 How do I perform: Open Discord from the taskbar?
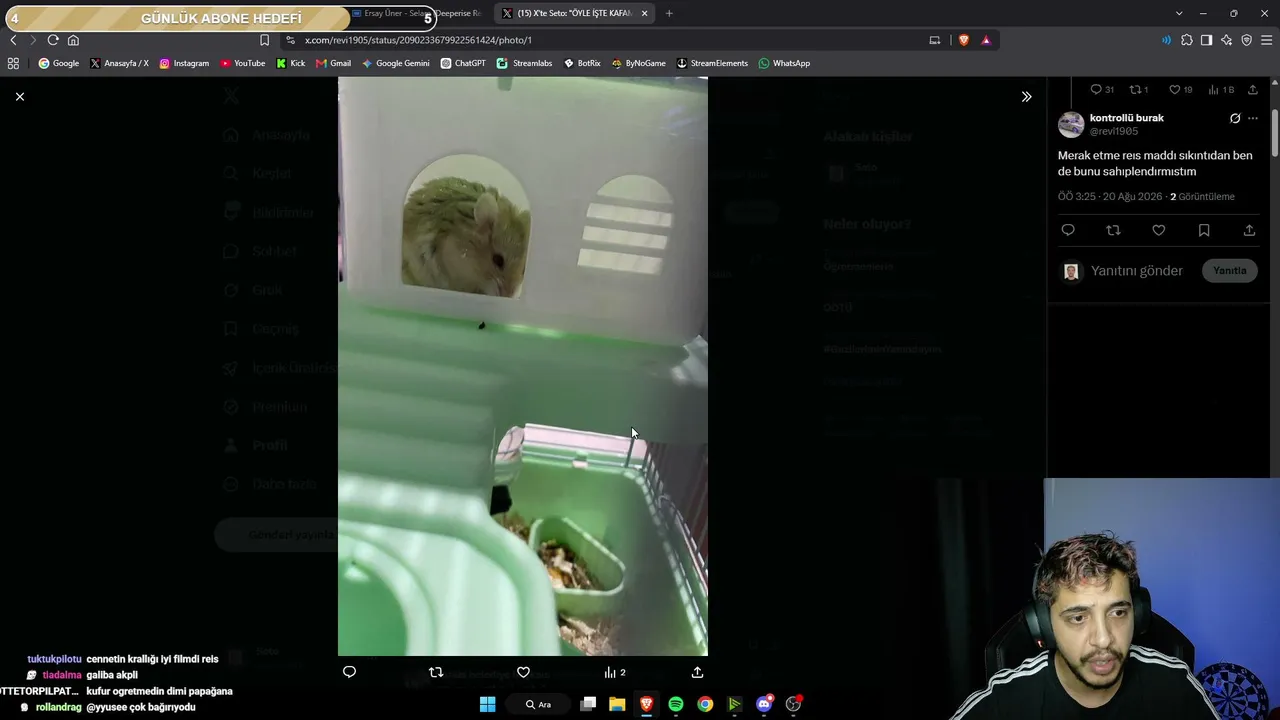[x=764, y=704]
